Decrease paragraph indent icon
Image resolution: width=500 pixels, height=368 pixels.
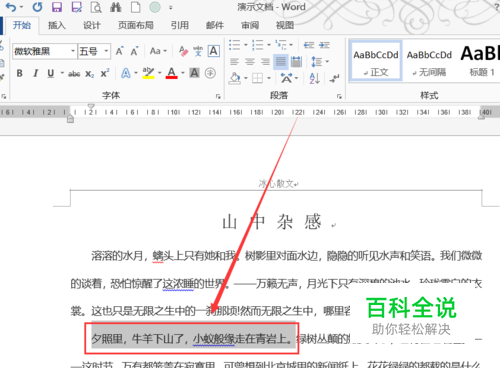click(309, 45)
